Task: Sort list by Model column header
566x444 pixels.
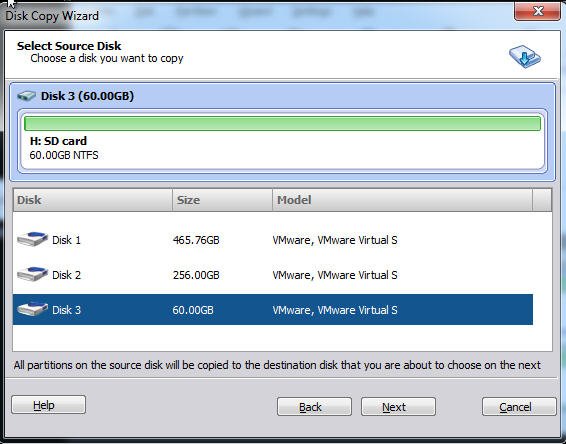Action: click(402, 200)
